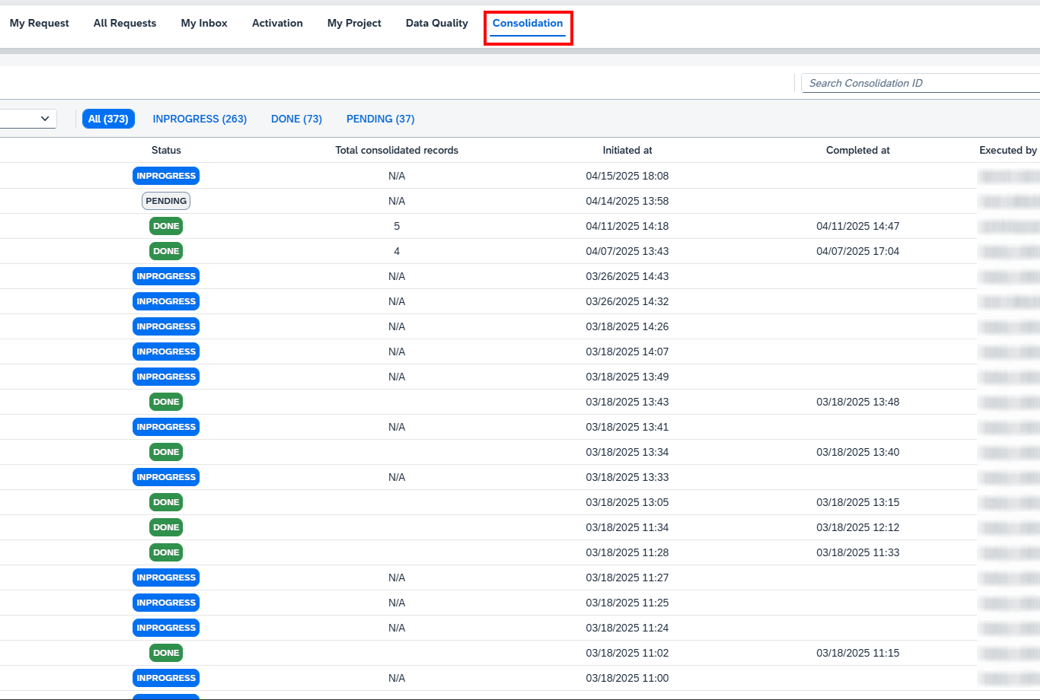Image resolution: width=1040 pixels, height=700 pixels.
Task: Switch to Data Quality tab
Action: tap(436, 23)
